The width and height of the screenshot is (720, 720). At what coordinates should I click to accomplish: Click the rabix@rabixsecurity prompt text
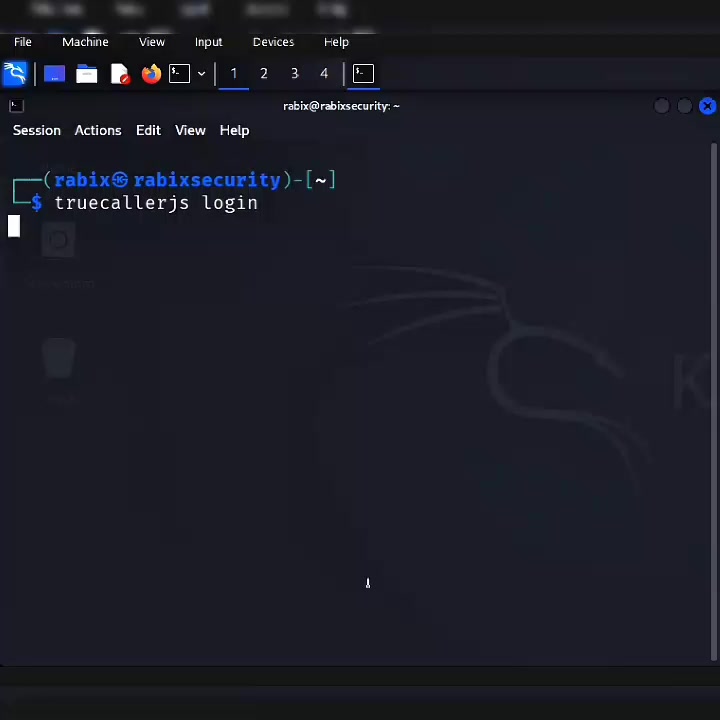click(x=168, y=180)
